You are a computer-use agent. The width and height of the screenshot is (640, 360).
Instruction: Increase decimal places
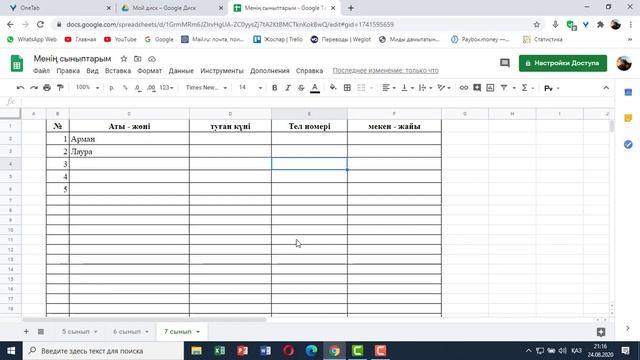(151, 88)
